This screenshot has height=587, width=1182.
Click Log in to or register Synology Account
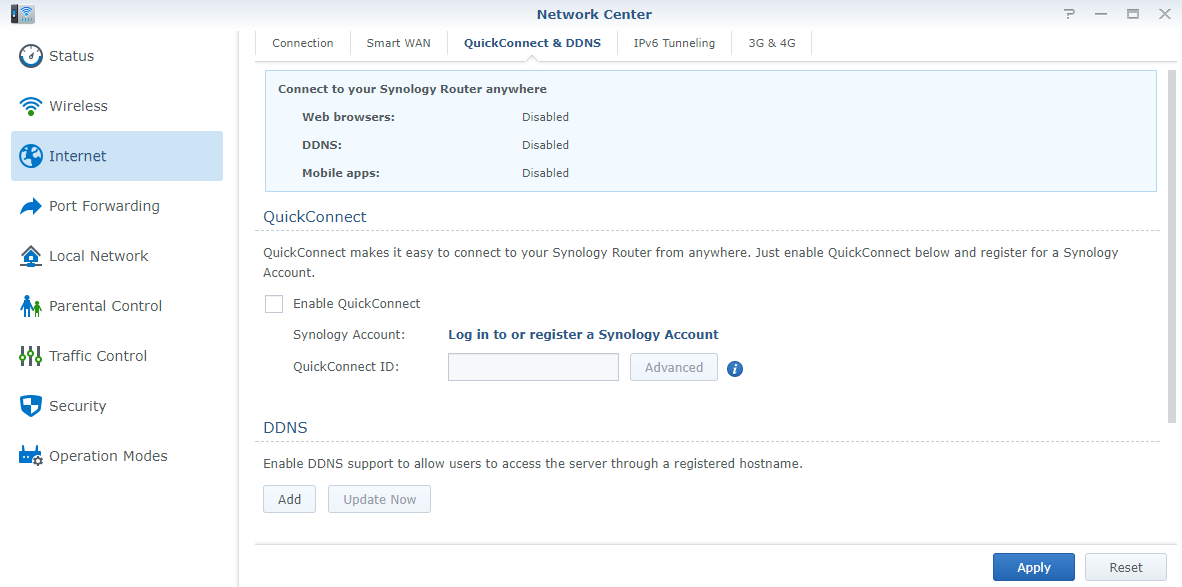tap(583, 335)
